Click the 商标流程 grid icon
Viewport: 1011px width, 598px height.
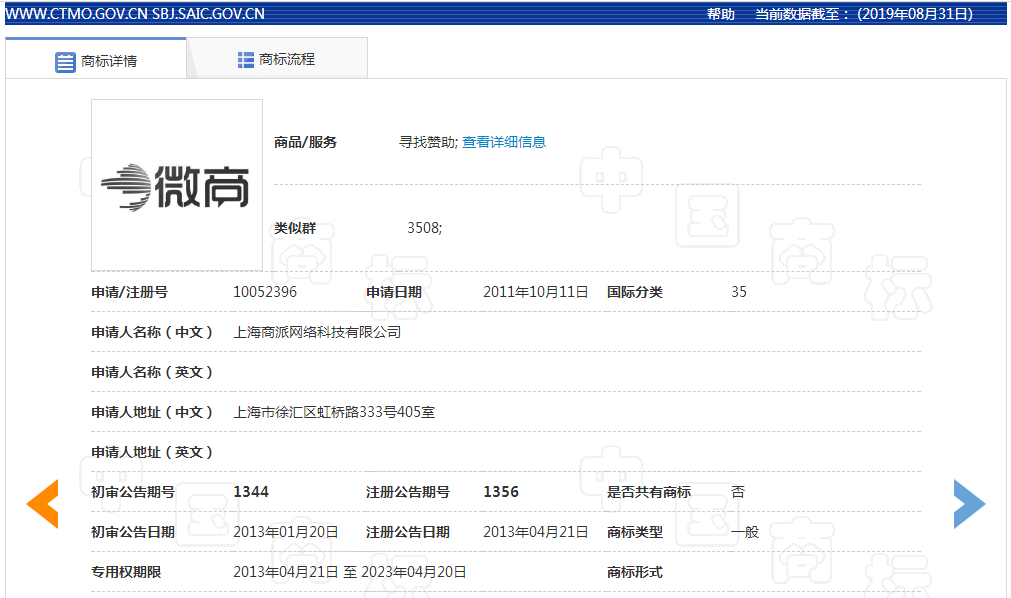point(246,60)
